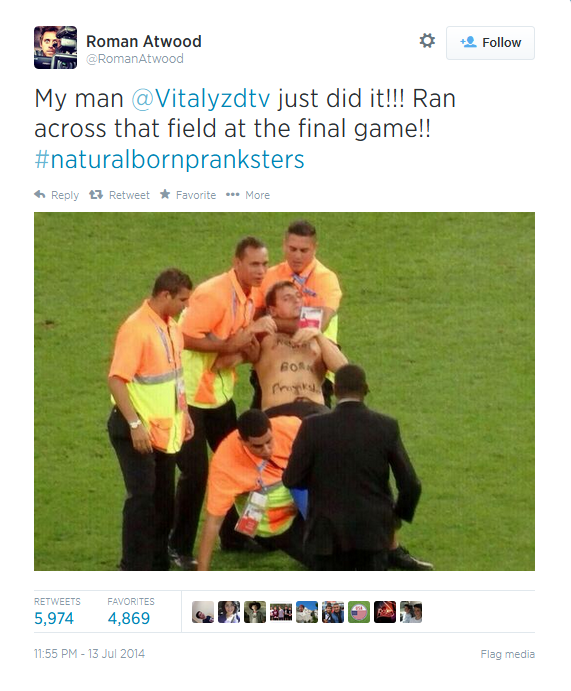Click the Flag media link

[x=508, y=654]
